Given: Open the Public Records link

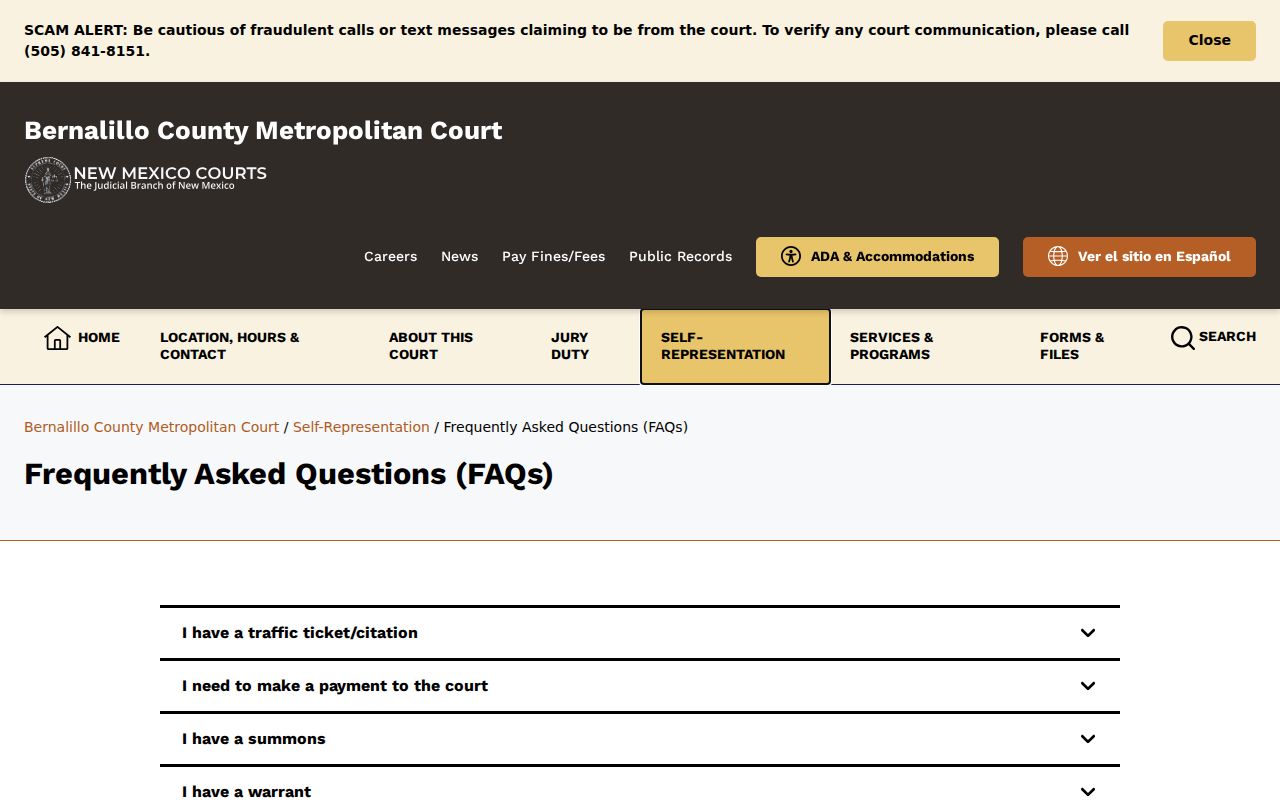Looking at the screenshot, I should coord(680,257).
